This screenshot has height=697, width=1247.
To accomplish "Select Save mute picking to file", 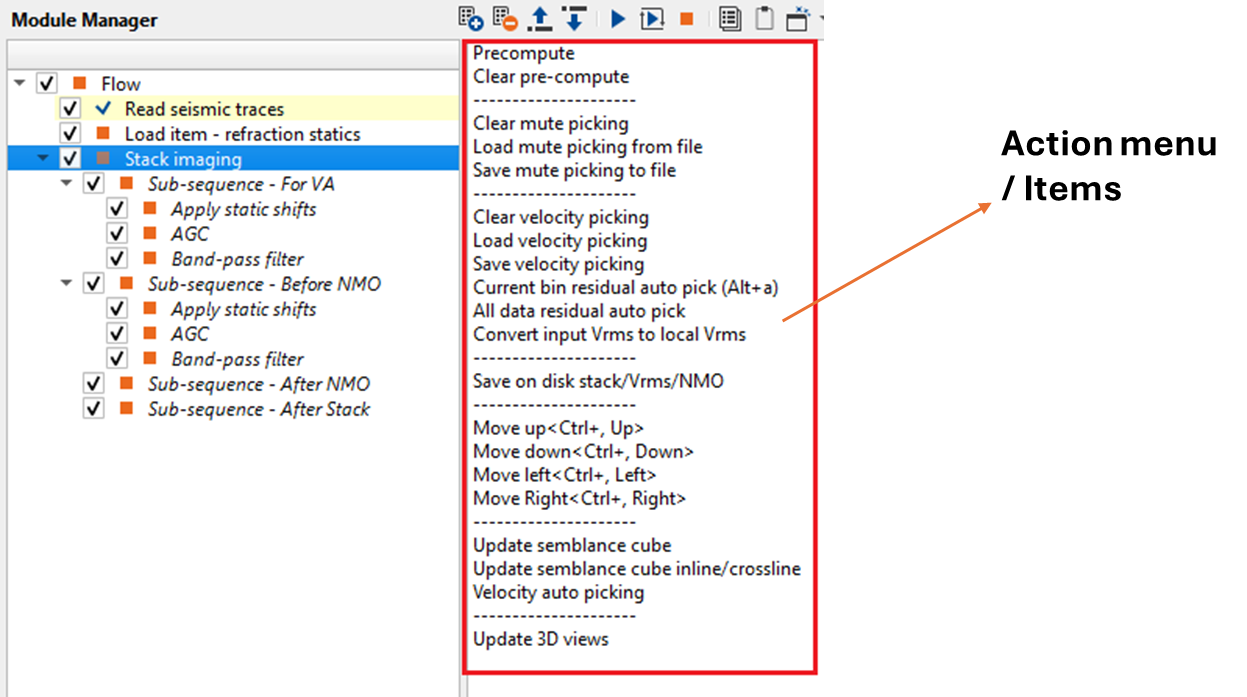I will (574, 170).
